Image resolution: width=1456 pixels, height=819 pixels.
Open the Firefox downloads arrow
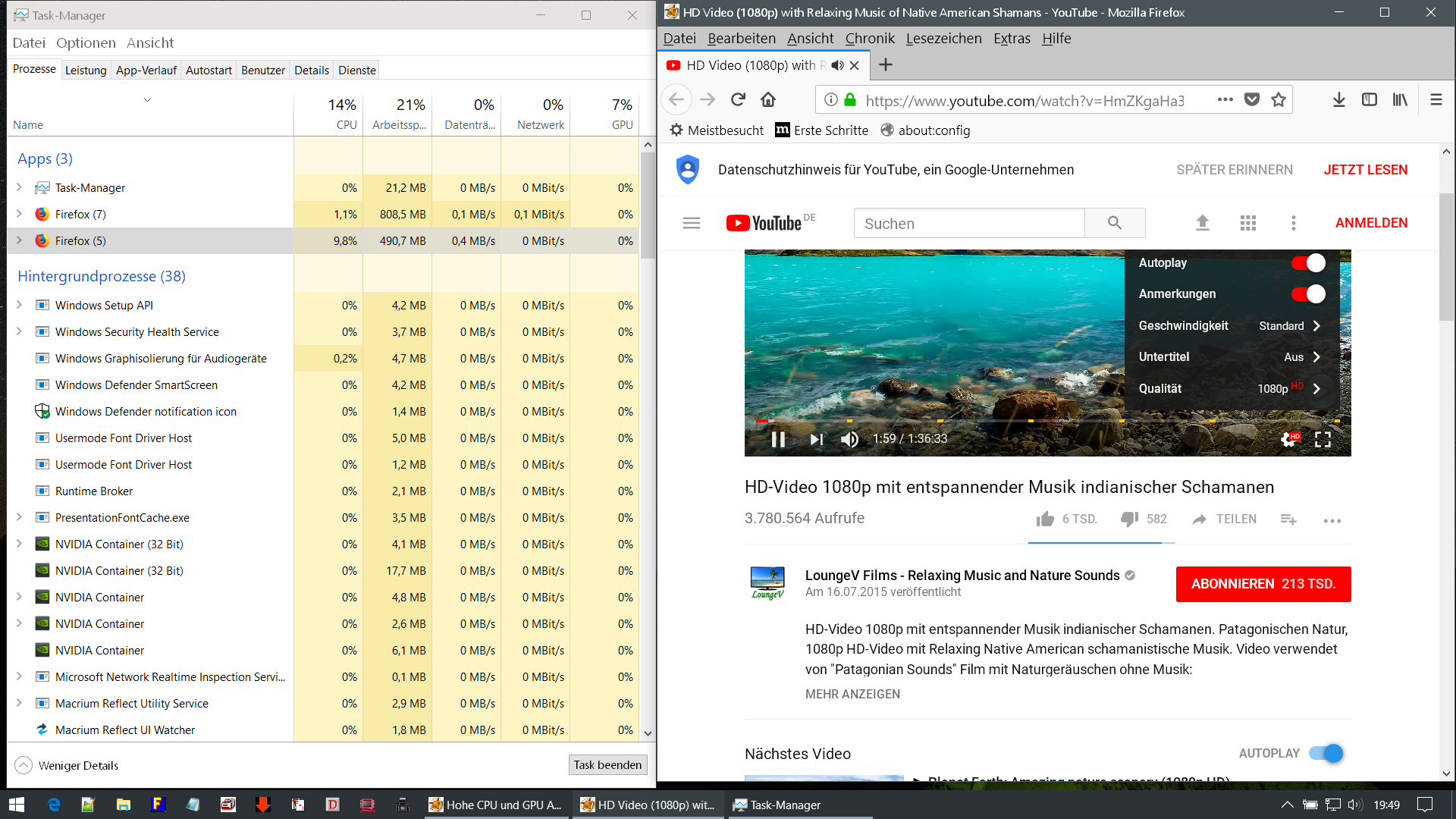(x=1338, y=100)
